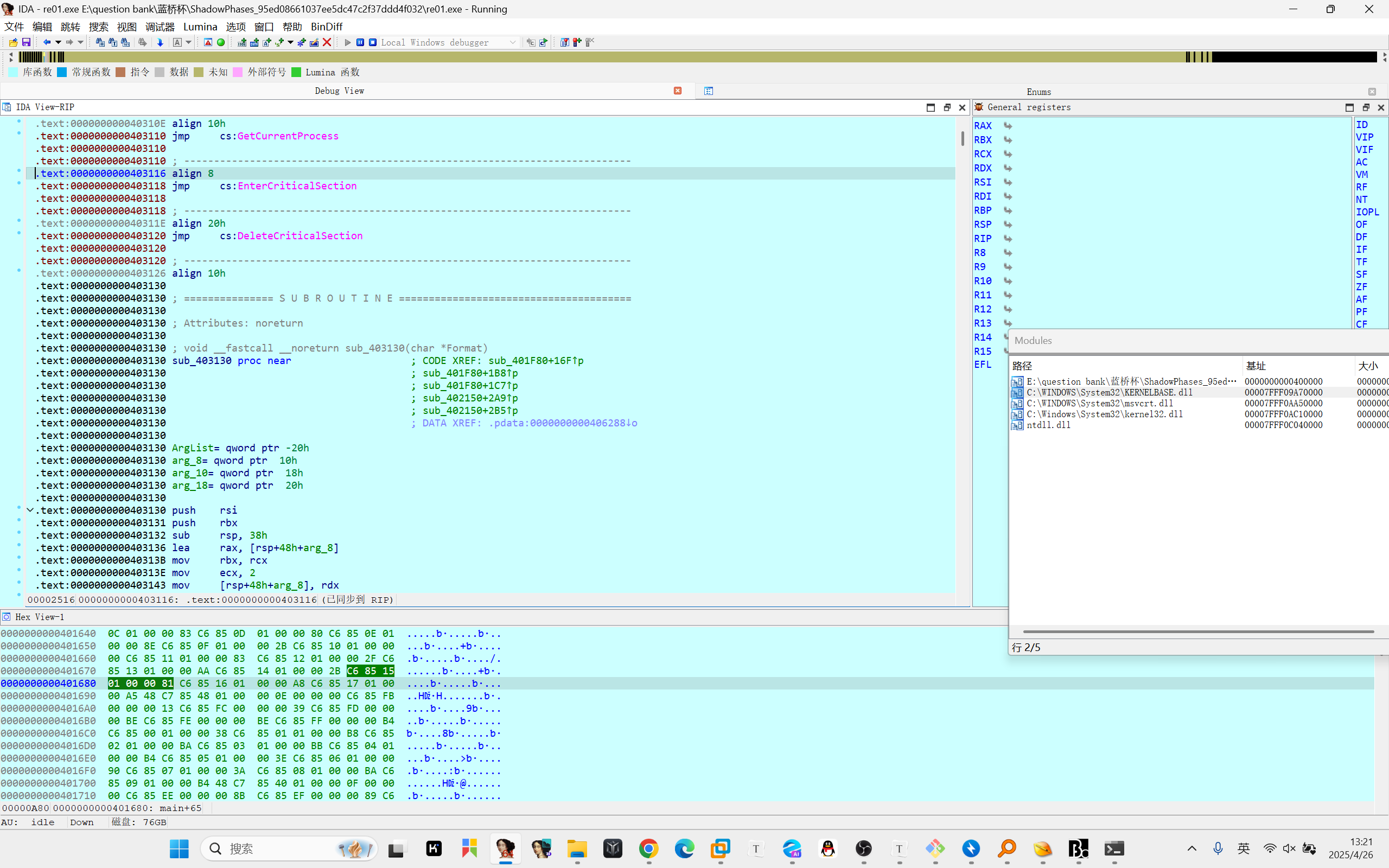Open the text search options dropdown arrow
This screenshot has height=868, width=1389.
click(x=188, y=42)
